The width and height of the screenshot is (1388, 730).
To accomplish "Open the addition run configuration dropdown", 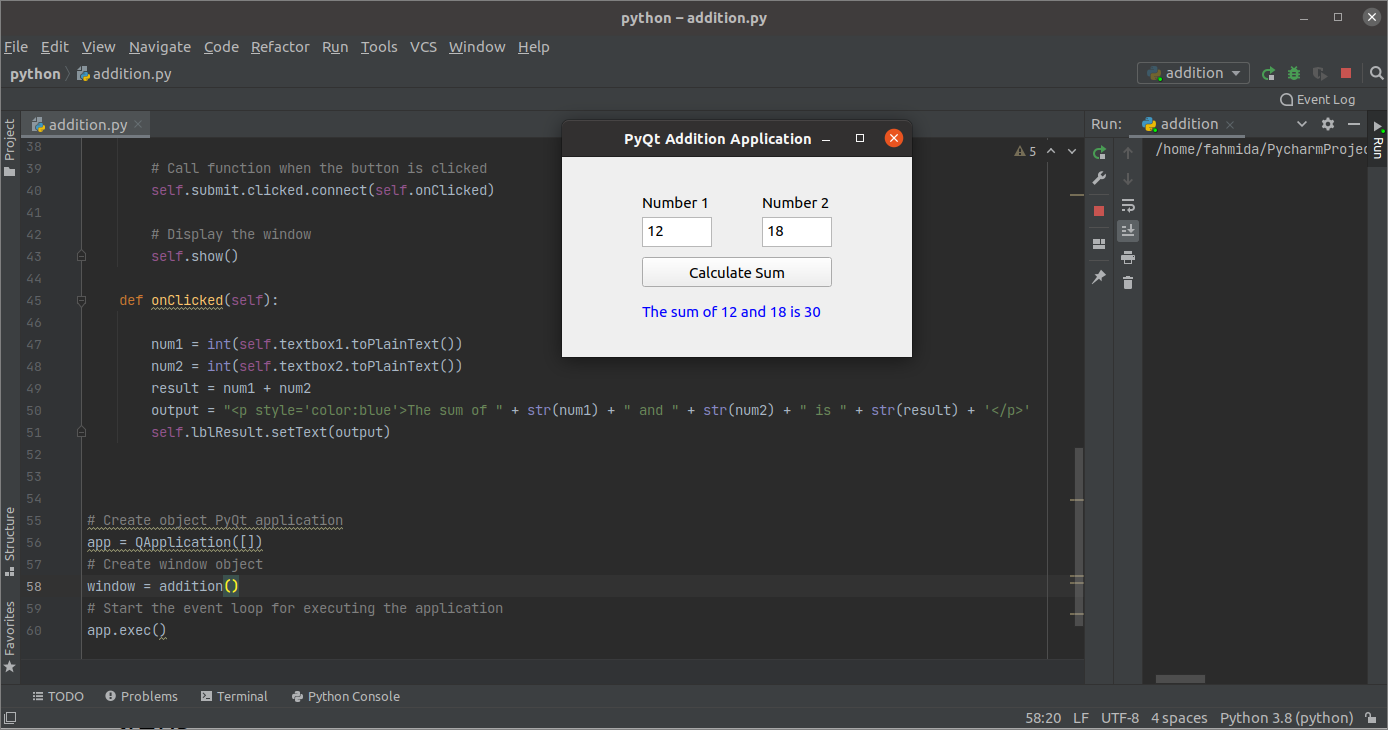I will point(1194,73).
